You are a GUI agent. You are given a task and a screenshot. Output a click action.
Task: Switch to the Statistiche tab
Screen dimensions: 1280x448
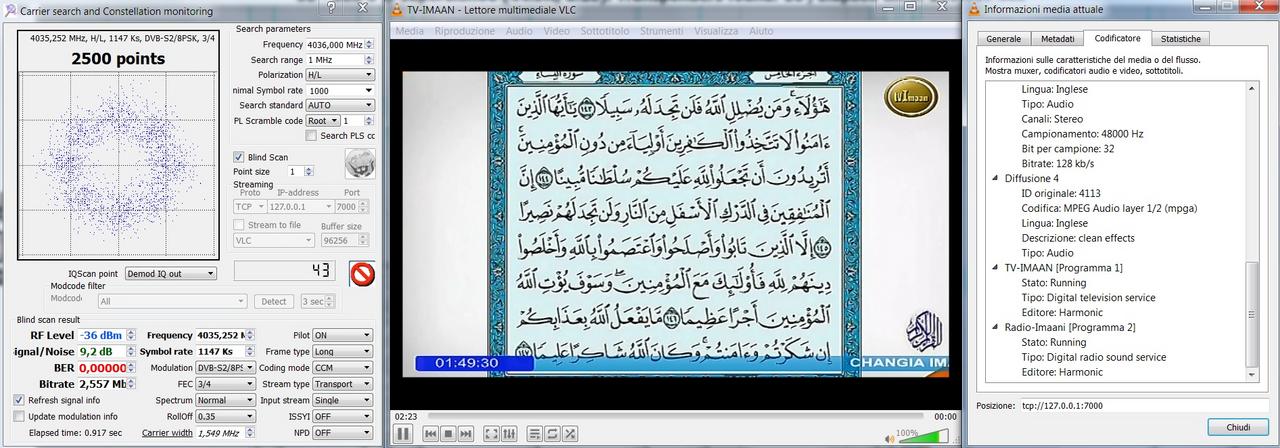coord(1181,39)
